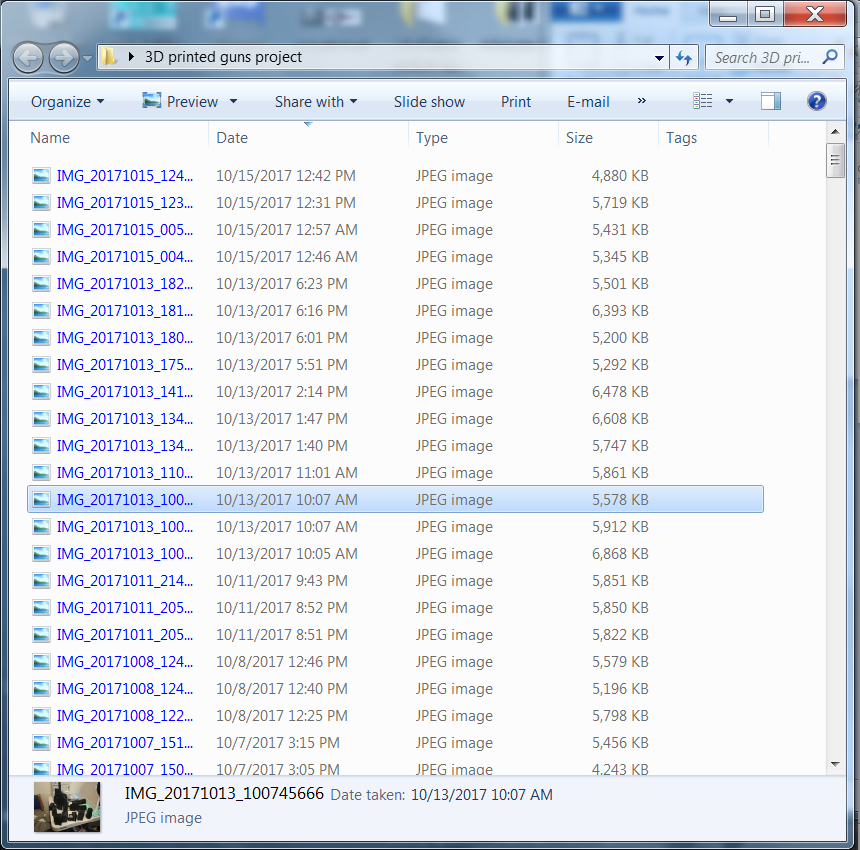
Task: Click image icon of IMG_20171013_180...
Action: [x=42, y=338]
